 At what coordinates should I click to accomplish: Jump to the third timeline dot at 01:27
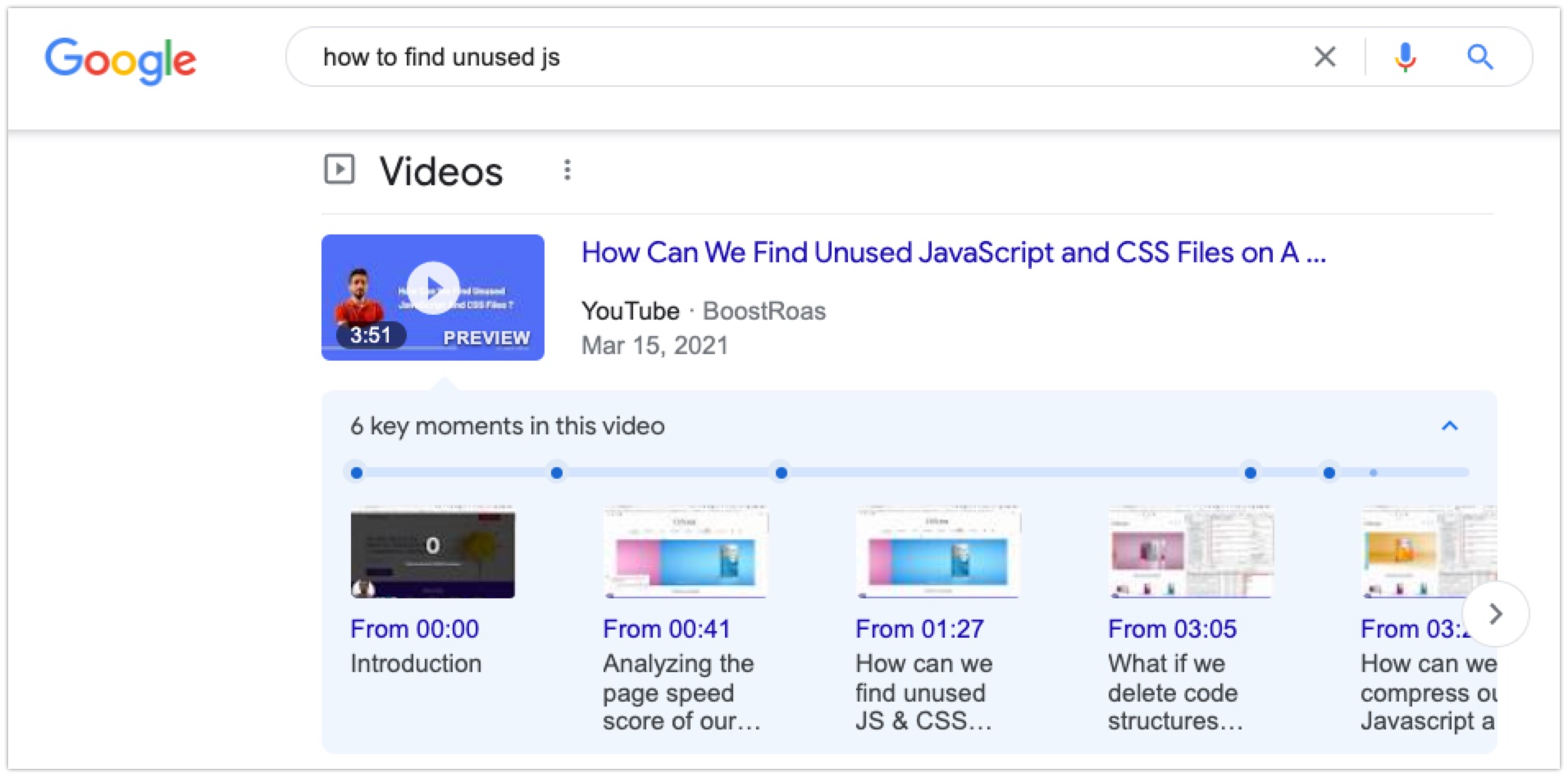click(781, 473)
